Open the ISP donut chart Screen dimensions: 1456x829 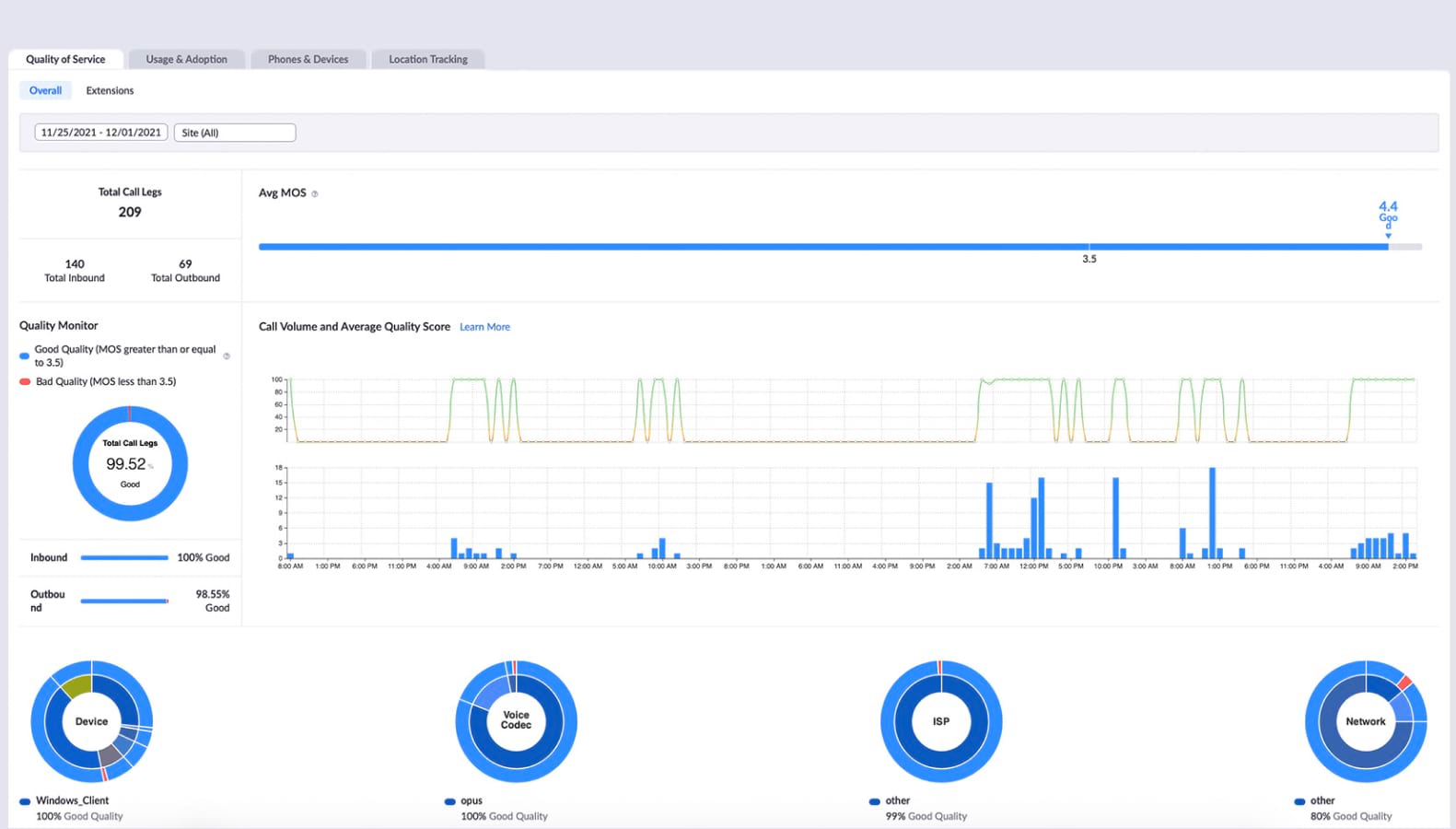click(940, 721)
